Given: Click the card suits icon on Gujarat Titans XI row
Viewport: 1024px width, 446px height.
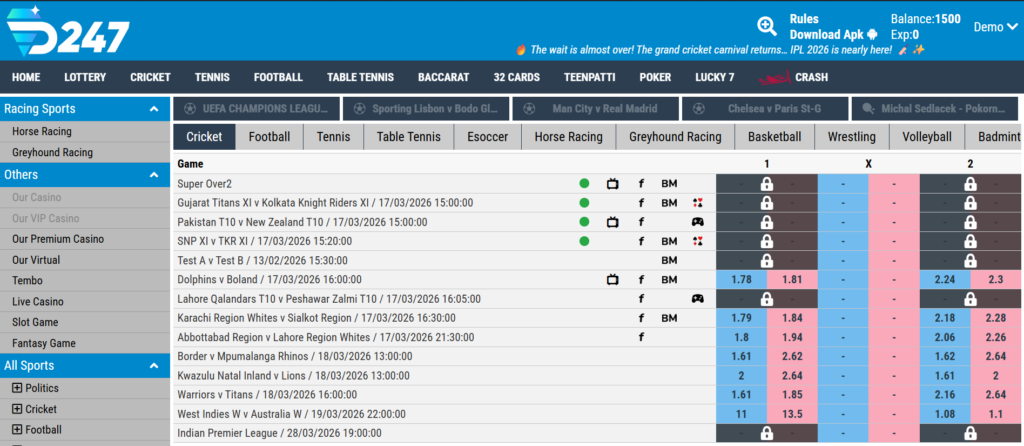Looking at the screenshot, I should [x=697, y=203].
